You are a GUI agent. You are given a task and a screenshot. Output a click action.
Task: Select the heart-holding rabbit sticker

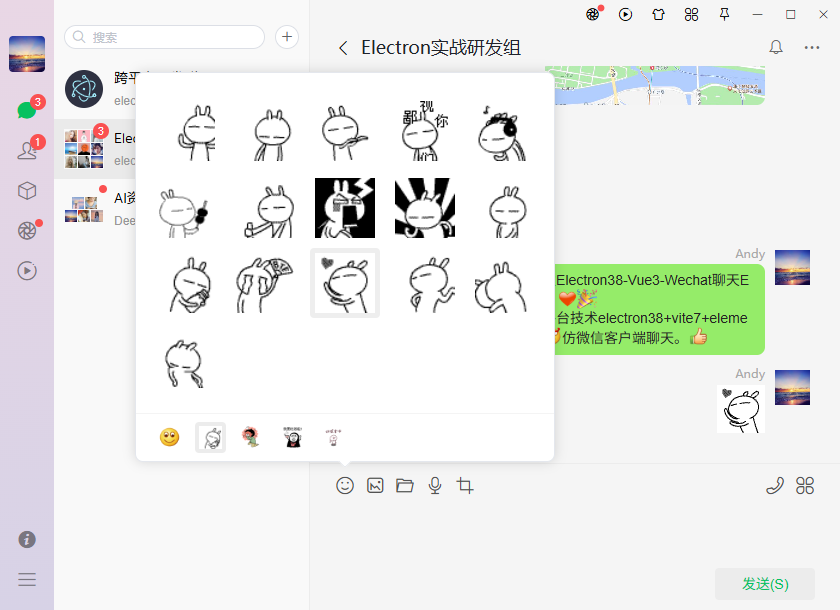coord(345,282)
